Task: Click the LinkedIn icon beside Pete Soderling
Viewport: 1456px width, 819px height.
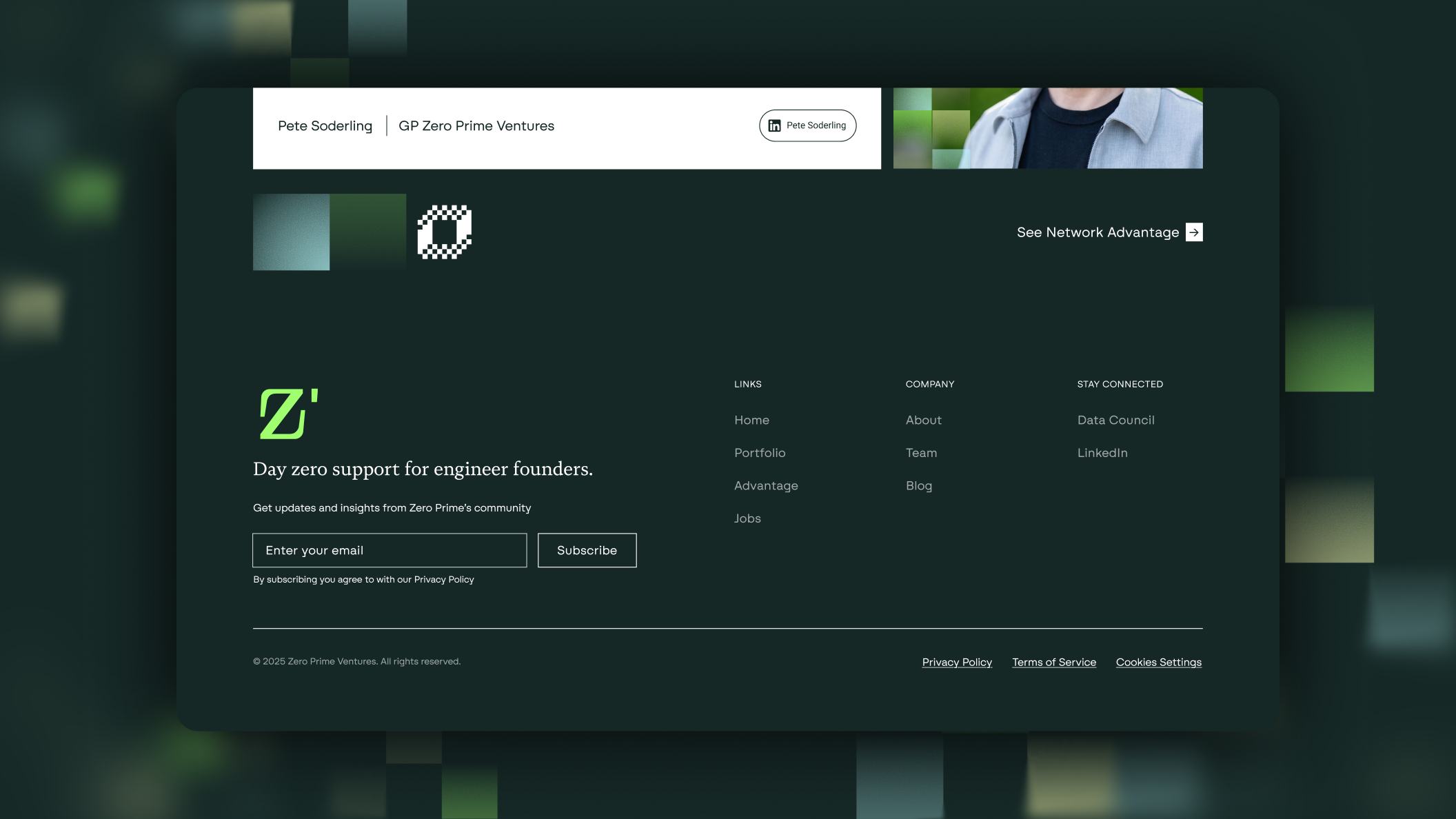Action: (775, 125)
